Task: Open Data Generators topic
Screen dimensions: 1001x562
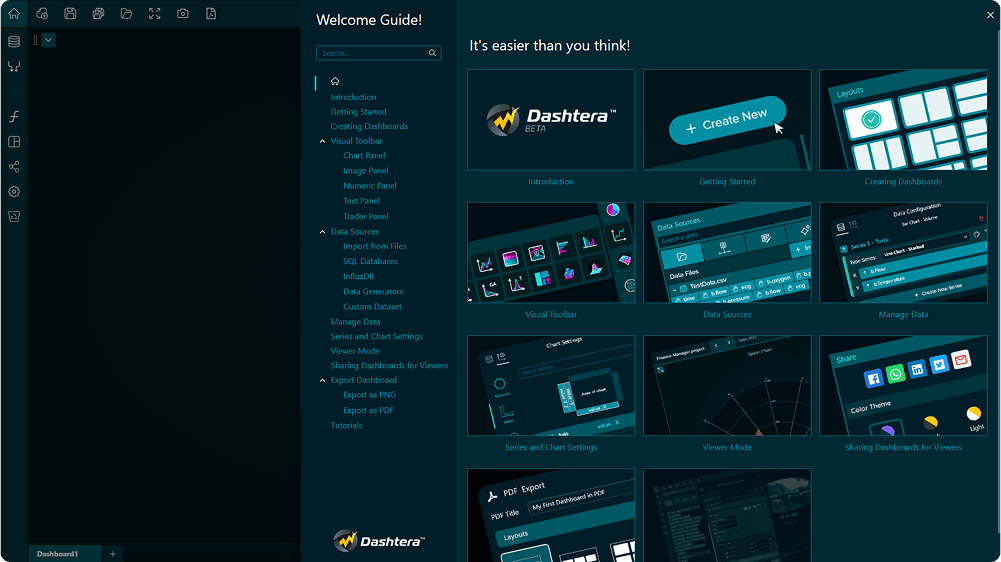Action: (x=373, y=291)
